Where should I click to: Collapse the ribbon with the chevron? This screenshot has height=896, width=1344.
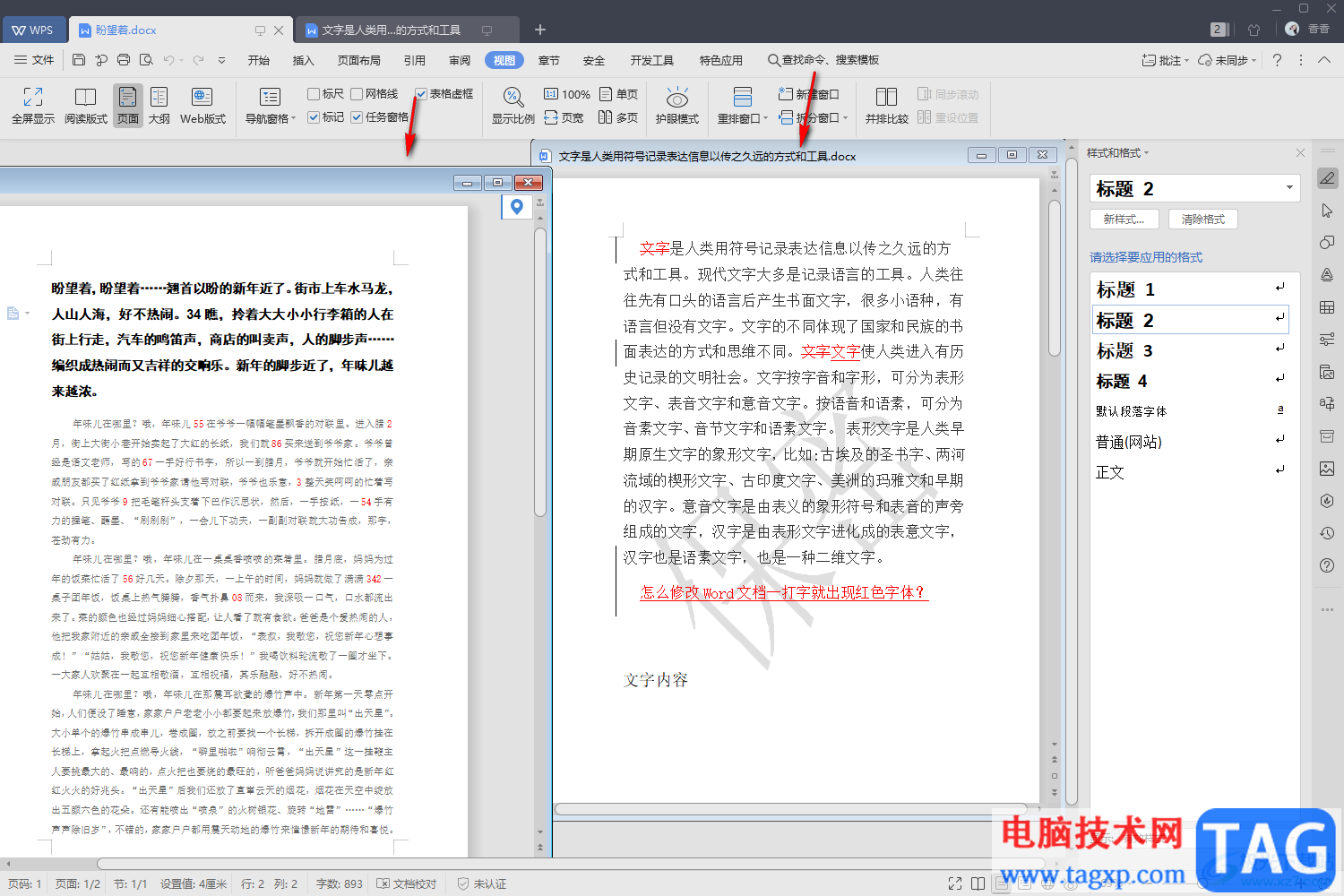[x=1323, y=60]
